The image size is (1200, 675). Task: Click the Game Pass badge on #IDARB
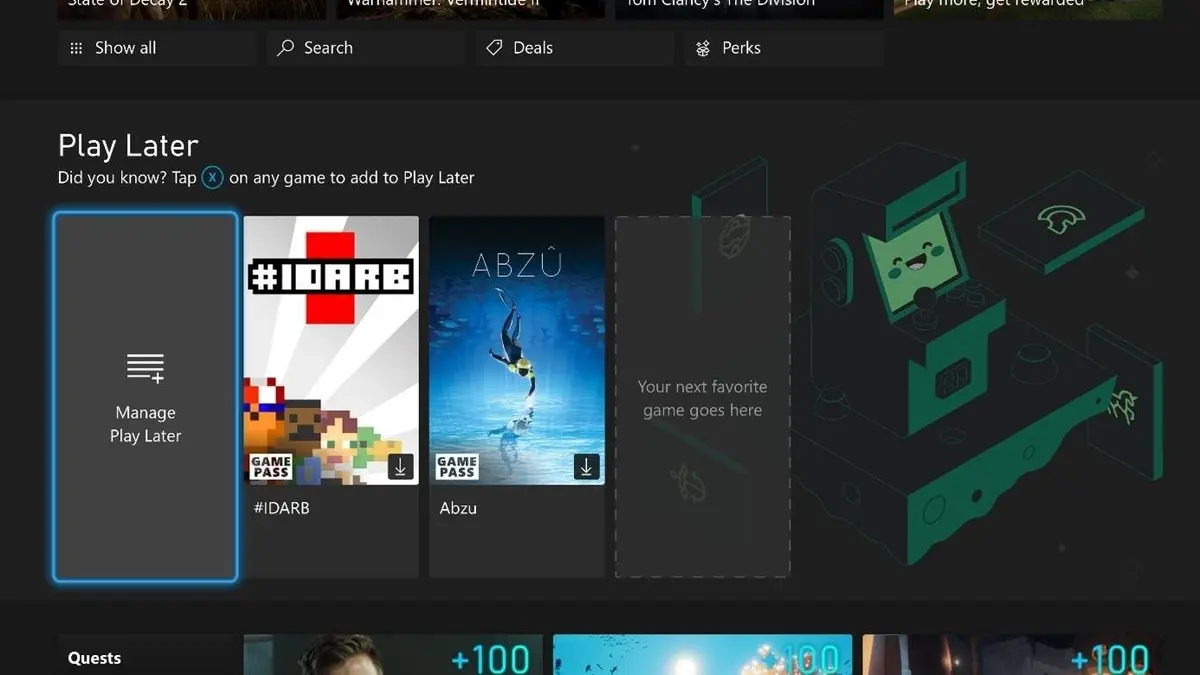(270, 466)
